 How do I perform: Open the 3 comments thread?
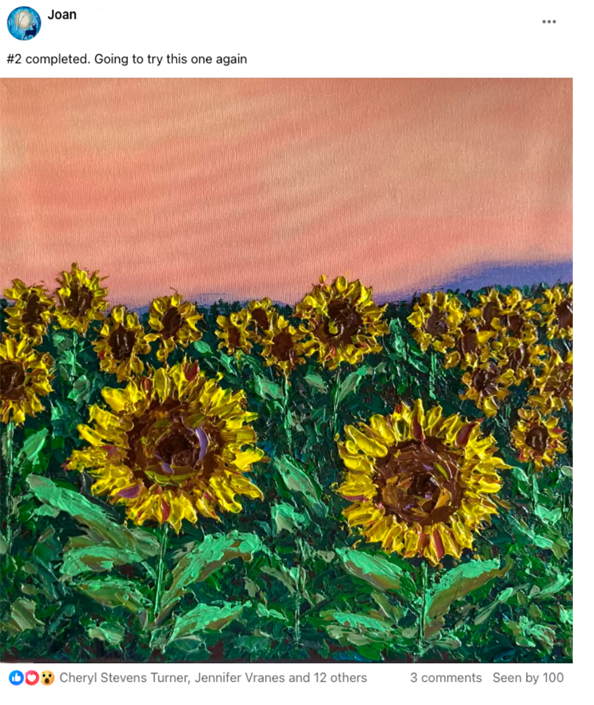[446, 678]
